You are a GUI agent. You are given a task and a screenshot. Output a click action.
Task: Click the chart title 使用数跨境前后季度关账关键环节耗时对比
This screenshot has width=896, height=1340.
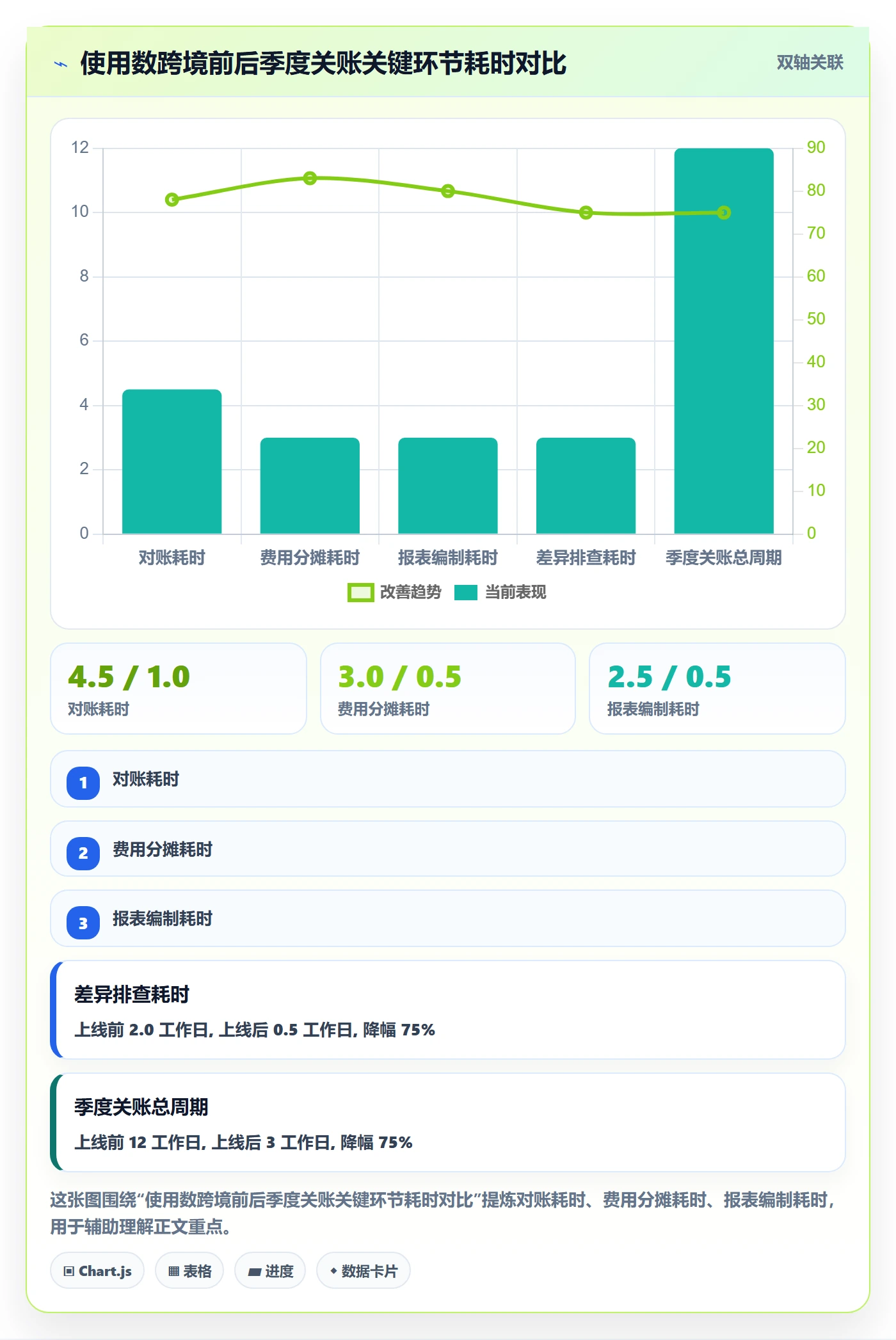pos(323,63)
